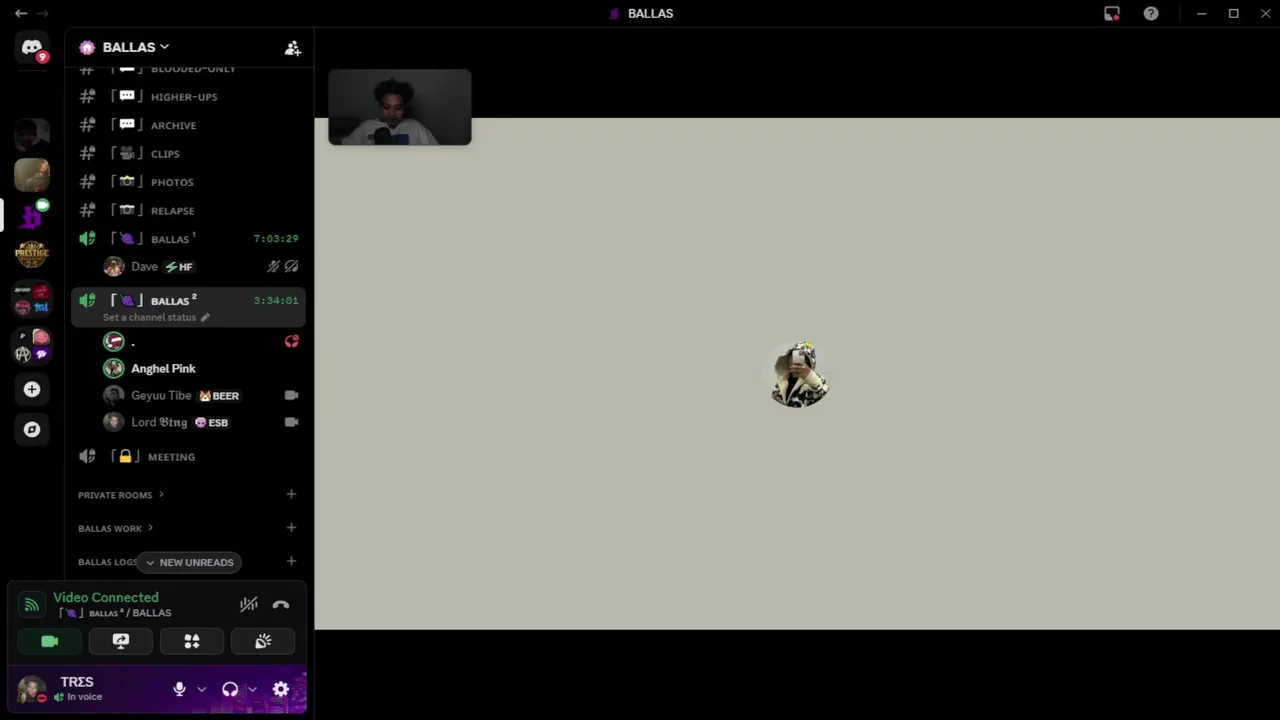This screenshot has height=720, width=1280.
Task: Open the connection signal info icon
Action: 32,604
